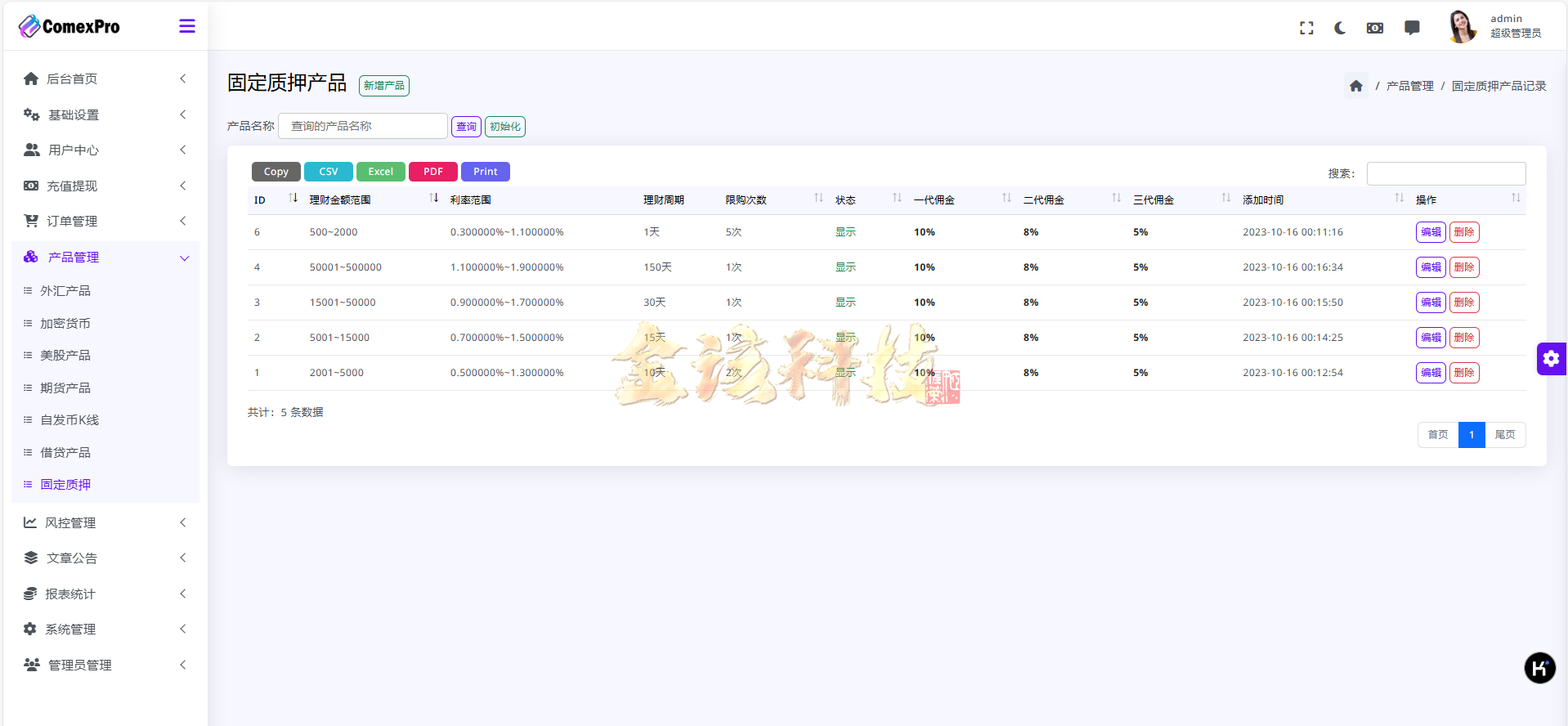The width and height of the screenshot is (1568, 726).
Task: Click the breadcrumb home icon
Action: coord(1356,86)
